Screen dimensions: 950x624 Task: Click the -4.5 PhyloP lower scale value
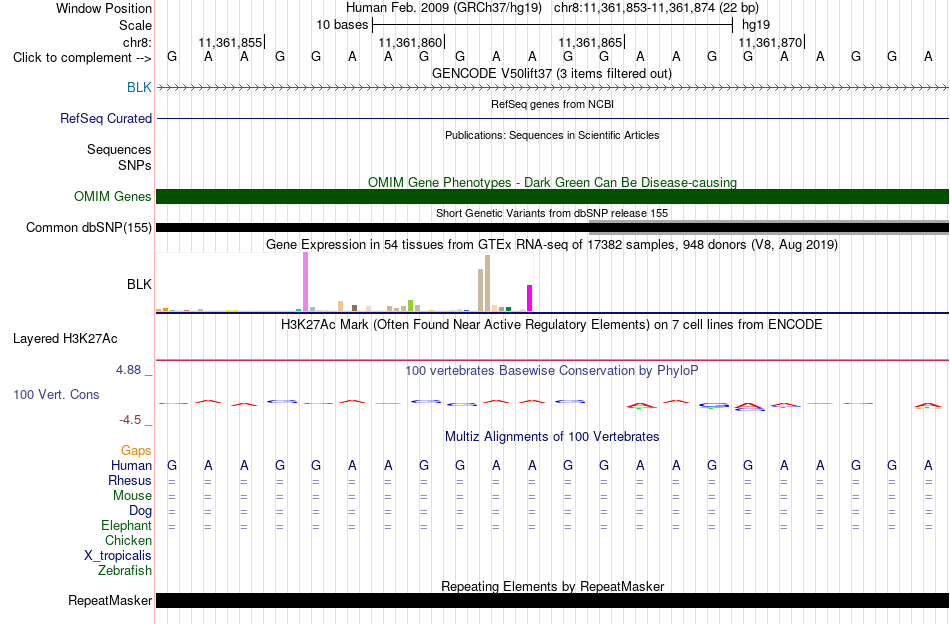(x=130, y=420)
